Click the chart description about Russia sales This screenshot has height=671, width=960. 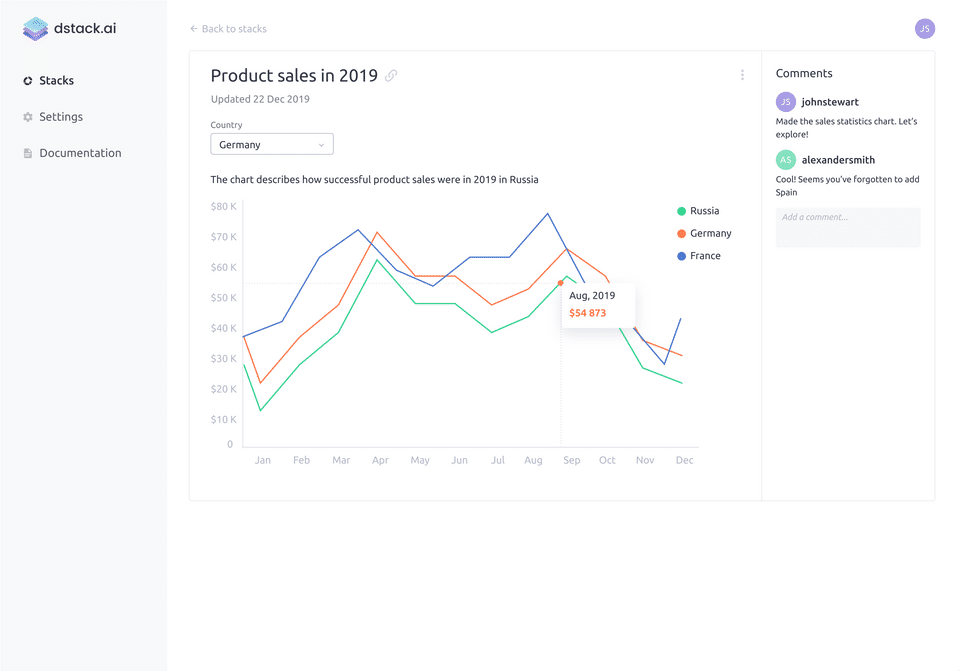[375, 179]
